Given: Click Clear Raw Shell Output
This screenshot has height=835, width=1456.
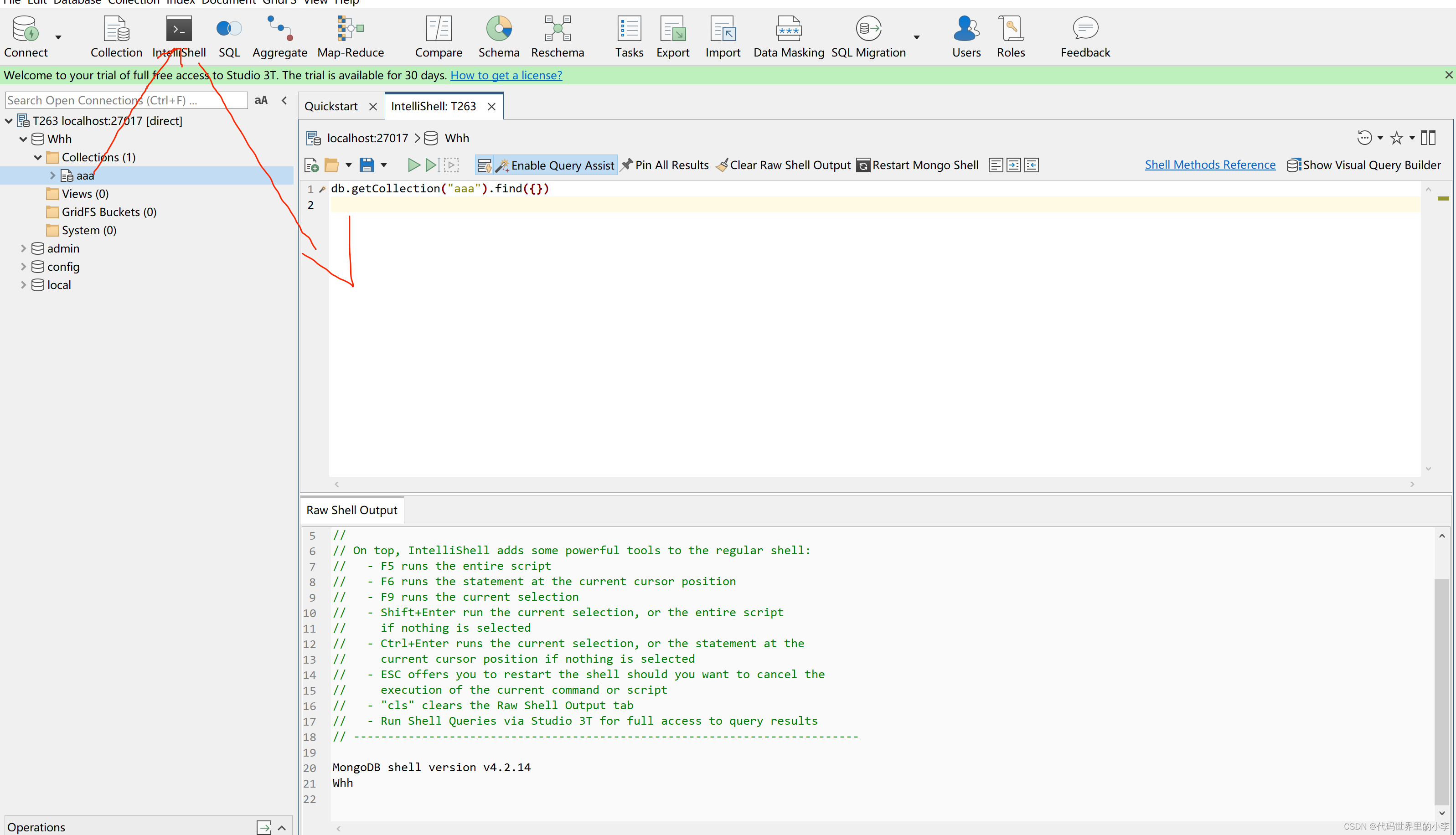Looking at the screenshot, I should tap(784, 165).
